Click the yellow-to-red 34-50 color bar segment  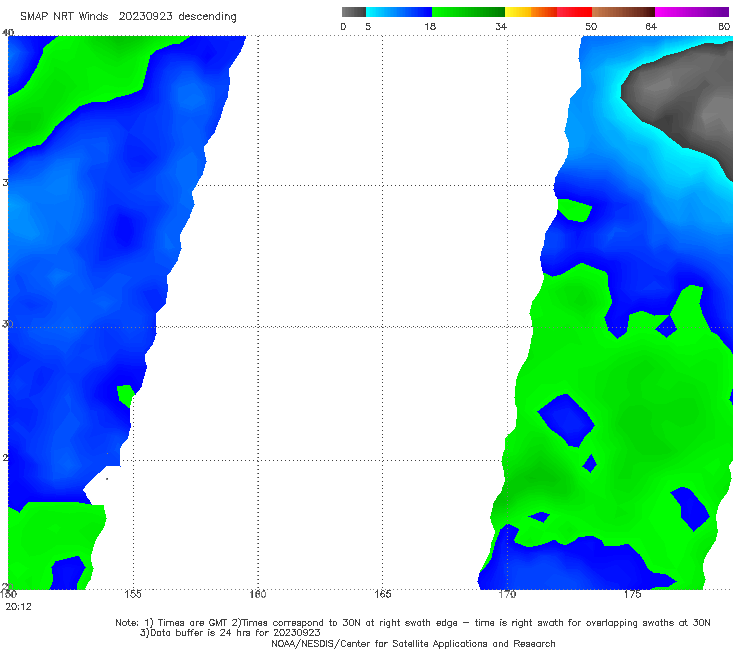pyautogui.click(x=548, y=12)
